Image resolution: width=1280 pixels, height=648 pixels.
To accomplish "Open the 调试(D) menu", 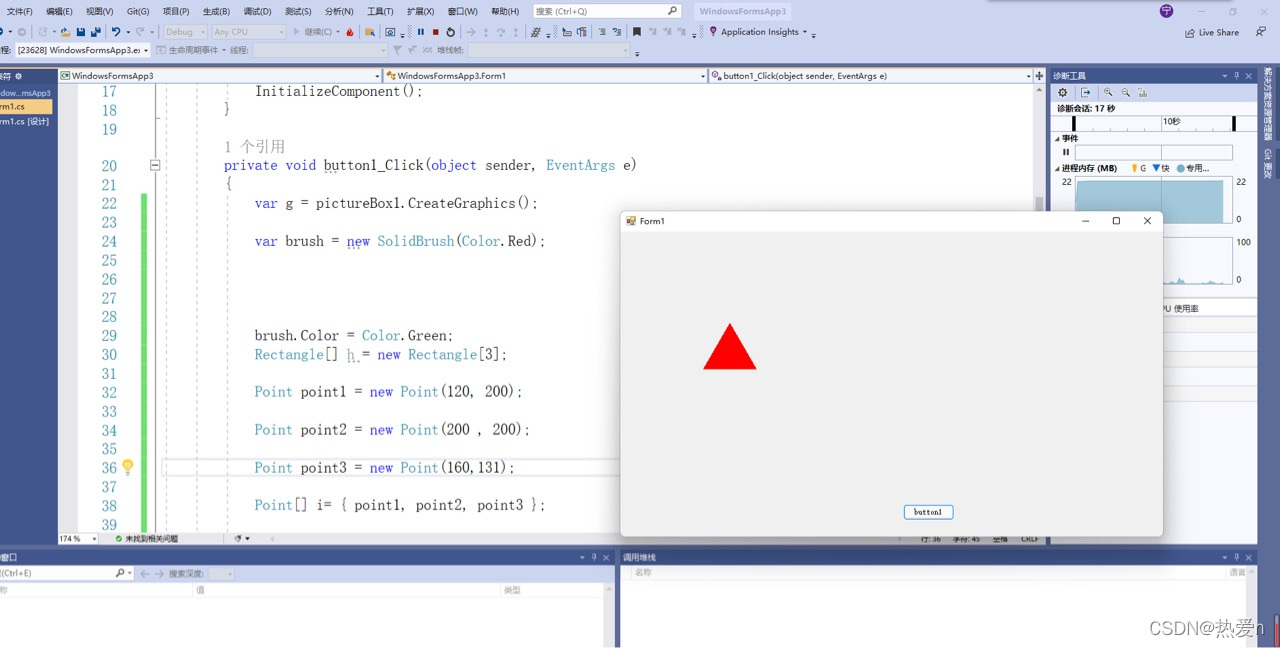I will (x=257, y=11).
